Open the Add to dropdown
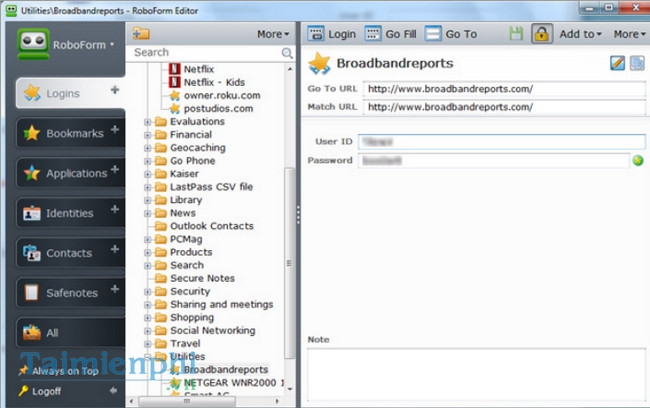 click(x=581, y=34)
